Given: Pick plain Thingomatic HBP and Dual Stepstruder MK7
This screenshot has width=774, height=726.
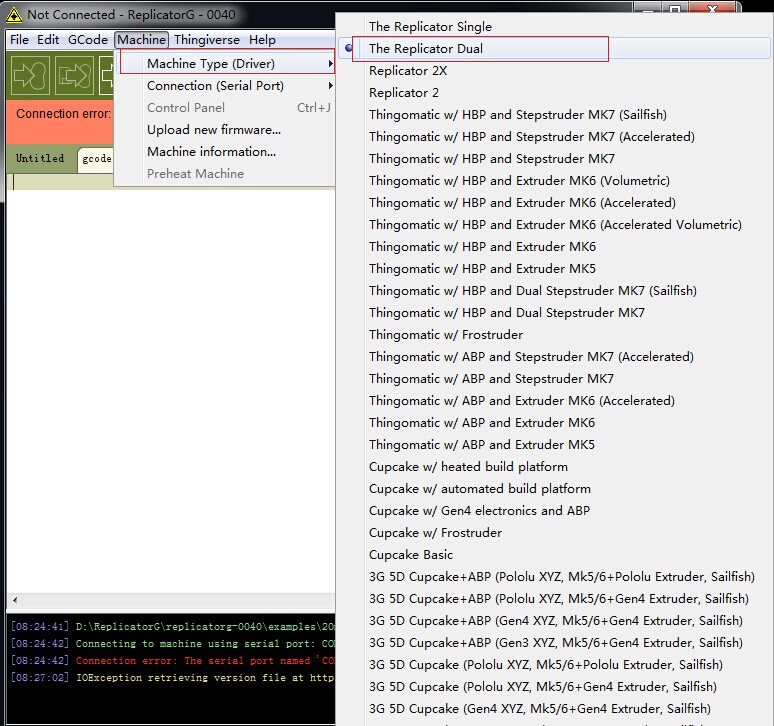Looking at the screenshot, I should coord(554,312).
